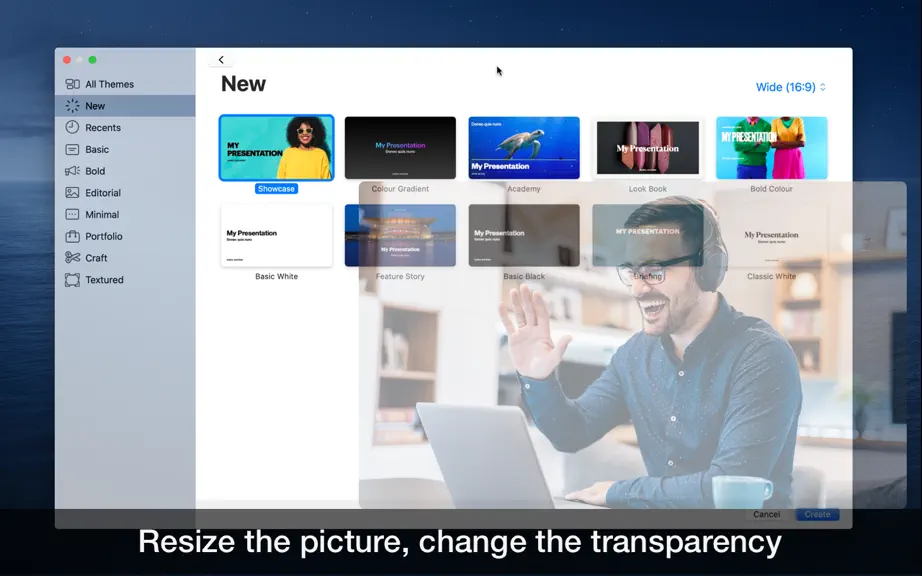Open the Minimal category icon

(x=72, y=215)
